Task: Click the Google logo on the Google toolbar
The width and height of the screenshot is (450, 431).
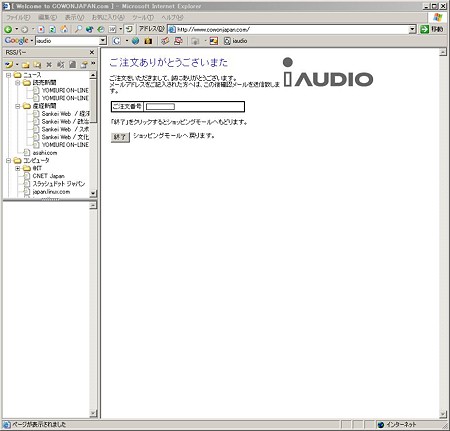Action: click(16, 41)
